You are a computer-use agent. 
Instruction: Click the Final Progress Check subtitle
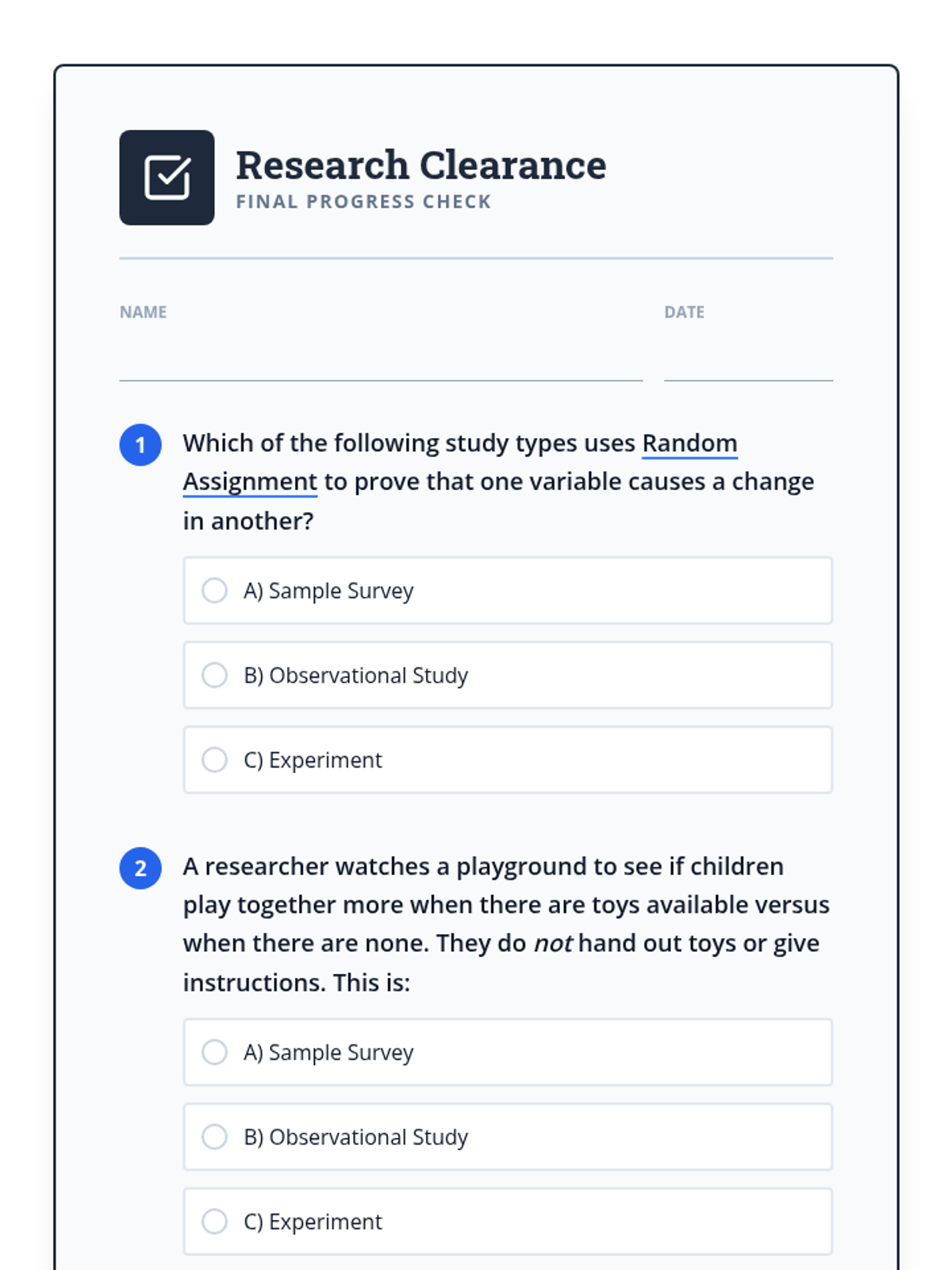click(363, 202)
